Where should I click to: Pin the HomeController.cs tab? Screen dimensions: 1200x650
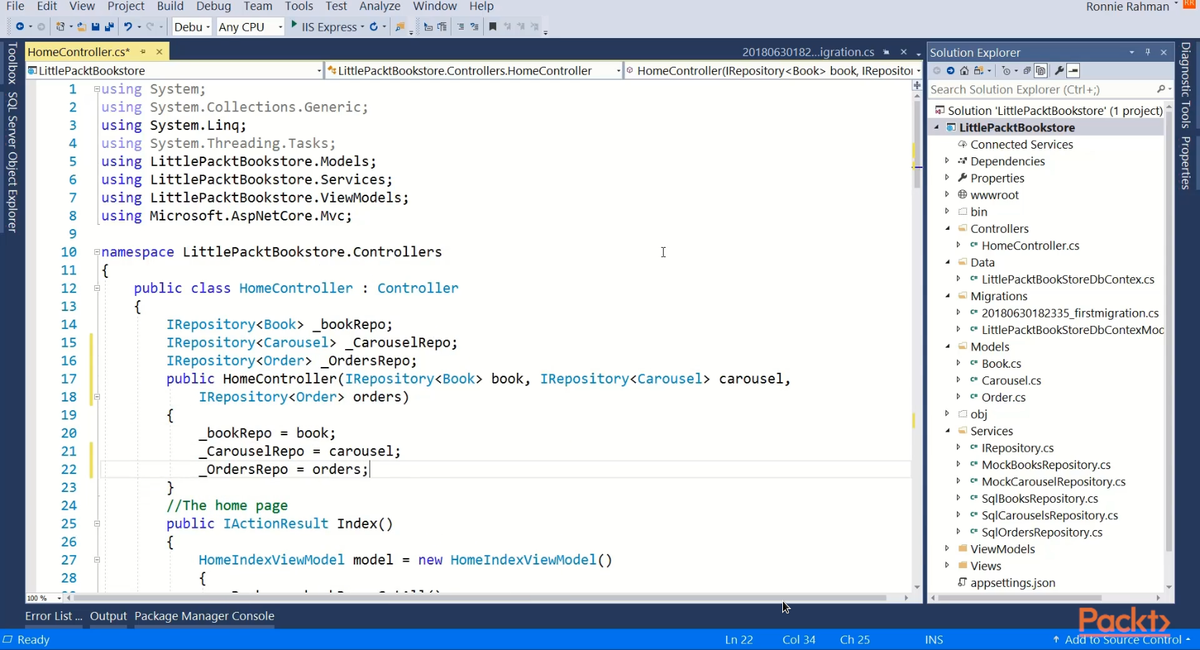pyautogui.click(x=143, y=51)
